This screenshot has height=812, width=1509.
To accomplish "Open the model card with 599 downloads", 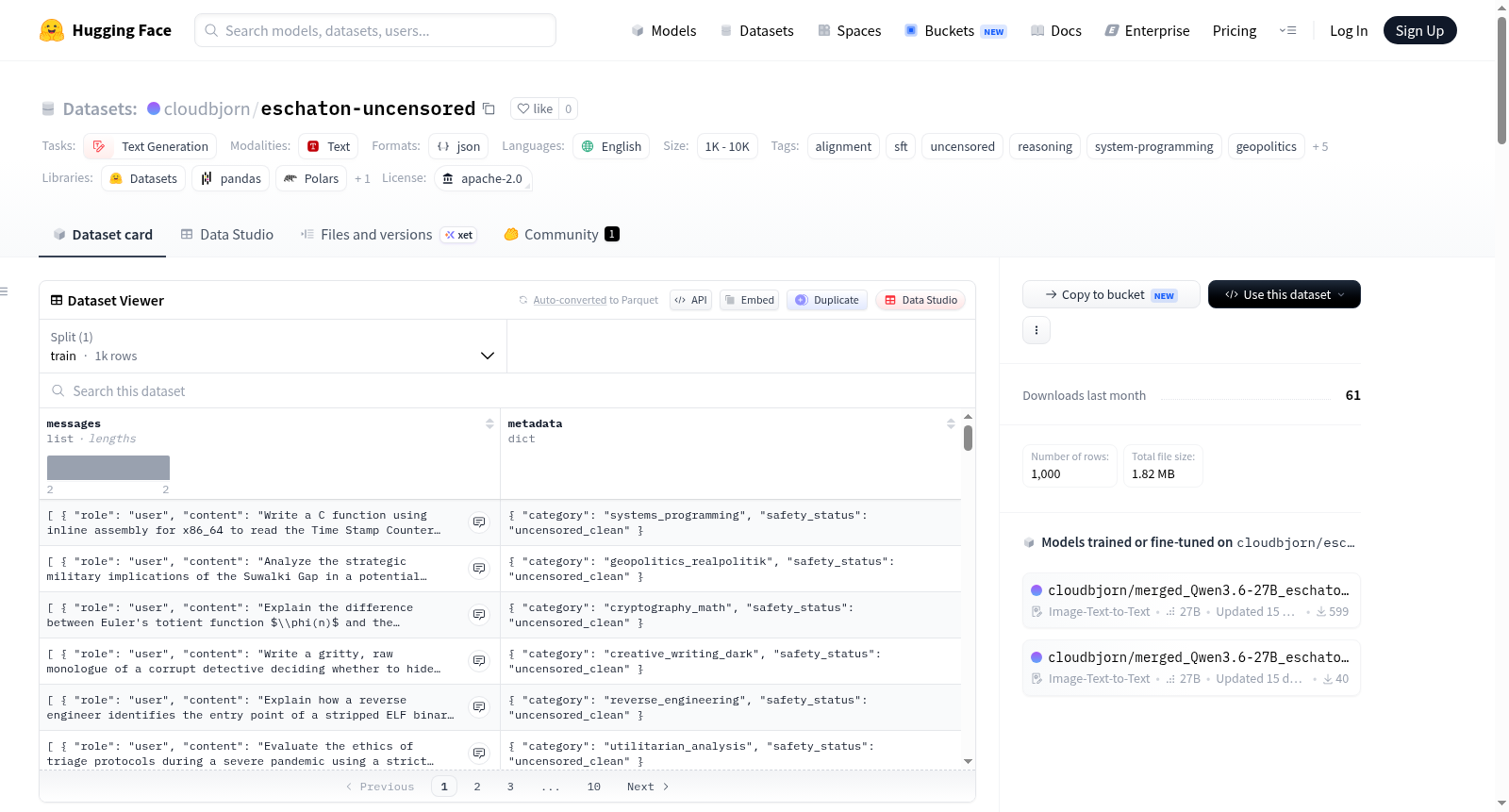I will tap(1191, 600).
